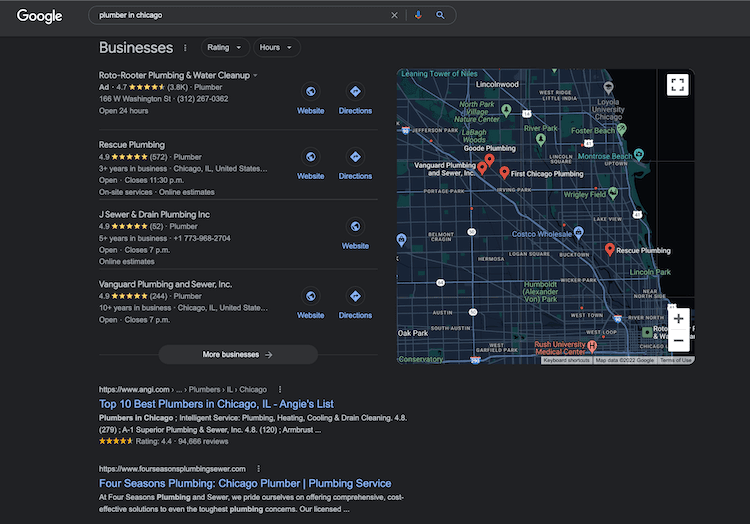Click Roto-Rooter Directions diamond icon

pos(355,91)
